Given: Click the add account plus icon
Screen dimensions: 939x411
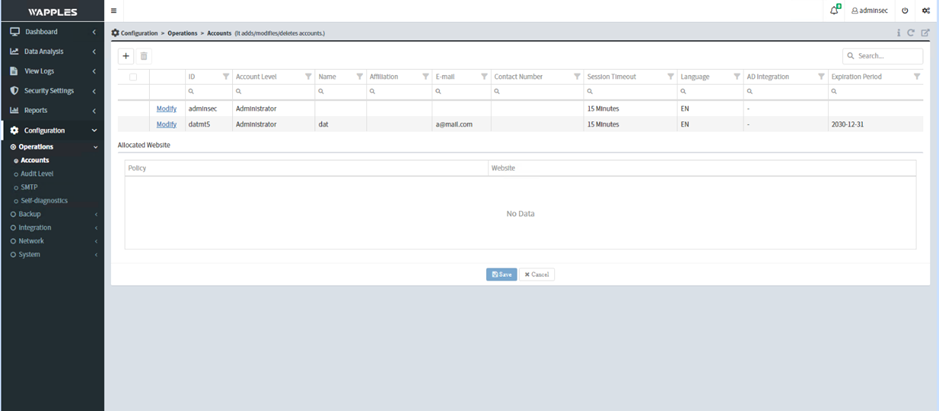Looking at the screenshot, I should click(126, 56).
